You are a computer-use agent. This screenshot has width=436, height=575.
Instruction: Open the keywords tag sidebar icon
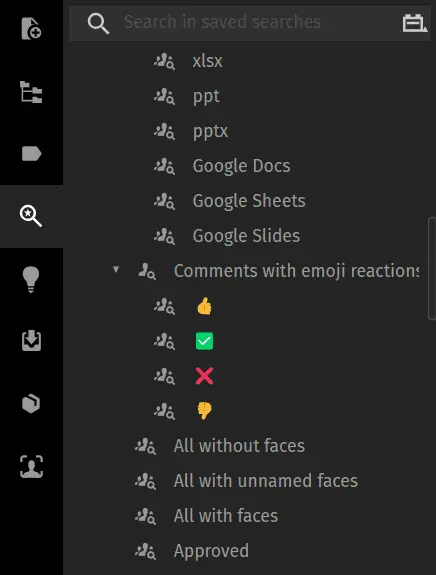31,154
